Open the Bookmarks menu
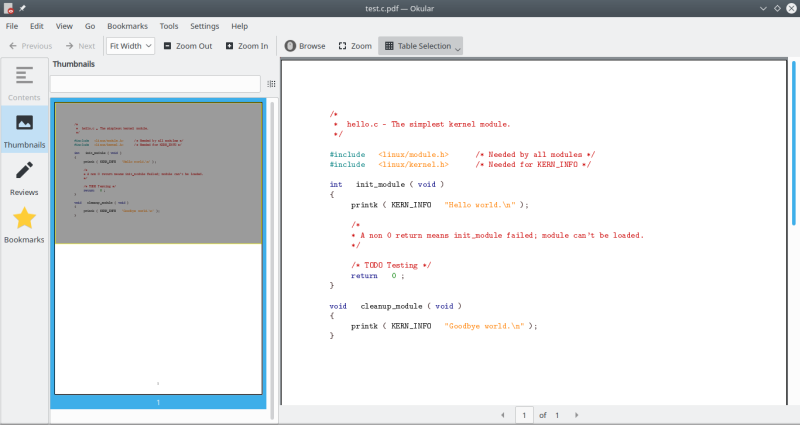Image resolution: width=800 pixels, height=425 pixels. (128, 25)
